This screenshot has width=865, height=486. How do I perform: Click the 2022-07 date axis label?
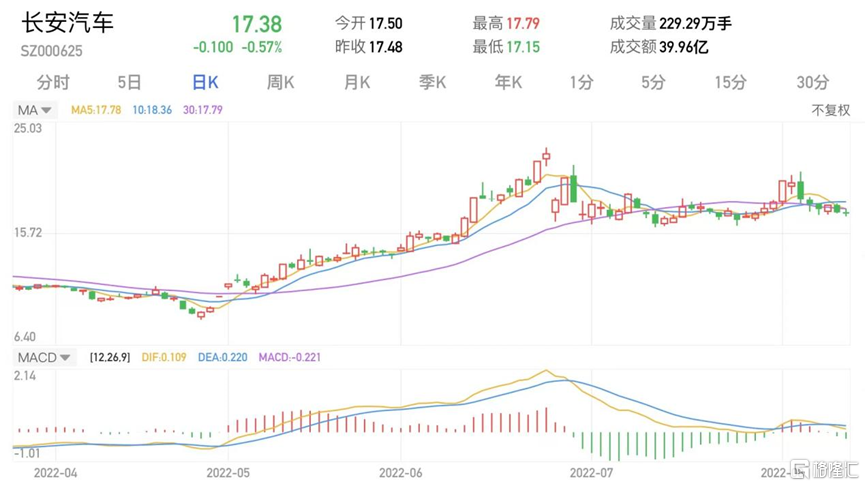[x=591, y=473]
